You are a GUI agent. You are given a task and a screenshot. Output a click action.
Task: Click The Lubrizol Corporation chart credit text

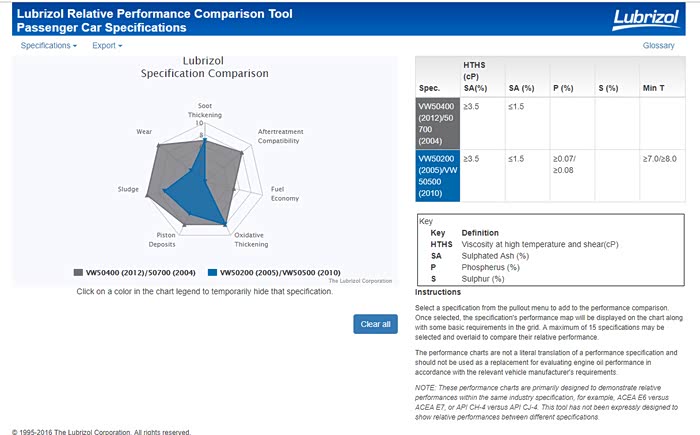[x=360, y=281]
